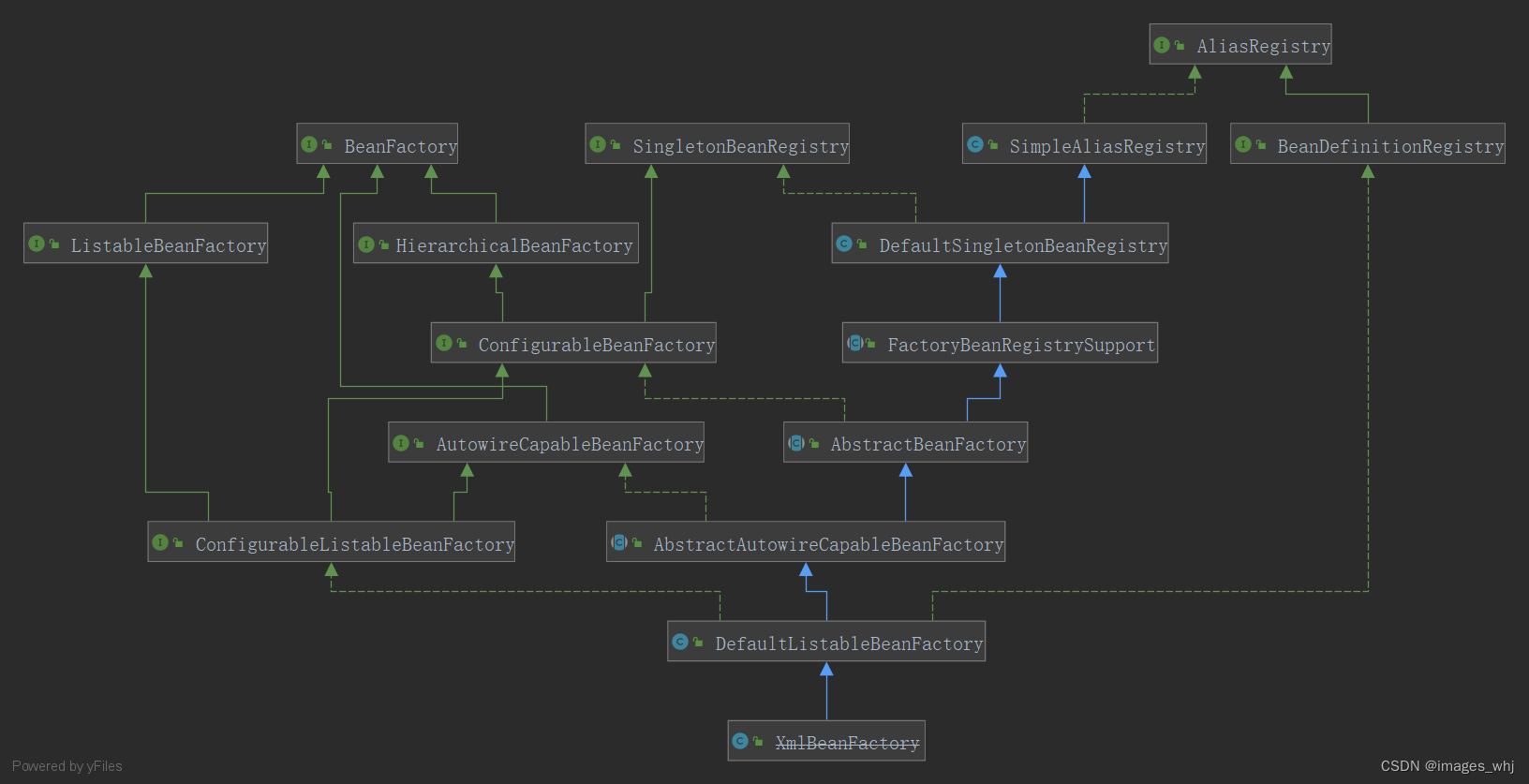The image size is (1529, 784).
Task: Click the visibility lock icon on AbstractBeanFactory
Action: [814, 443]
